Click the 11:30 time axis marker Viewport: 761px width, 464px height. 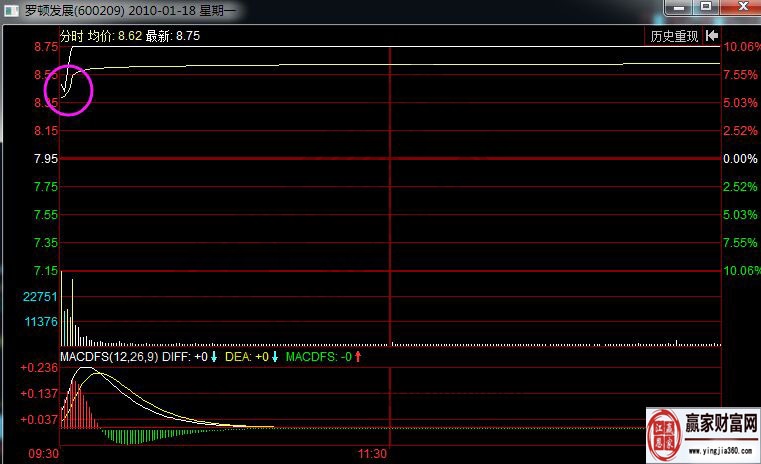point(372,454)
